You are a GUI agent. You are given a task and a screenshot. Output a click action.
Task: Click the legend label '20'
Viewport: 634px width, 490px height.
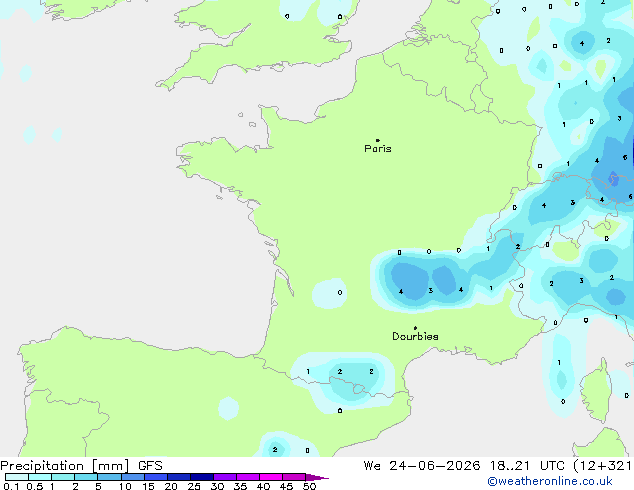[x=171, y=486]
